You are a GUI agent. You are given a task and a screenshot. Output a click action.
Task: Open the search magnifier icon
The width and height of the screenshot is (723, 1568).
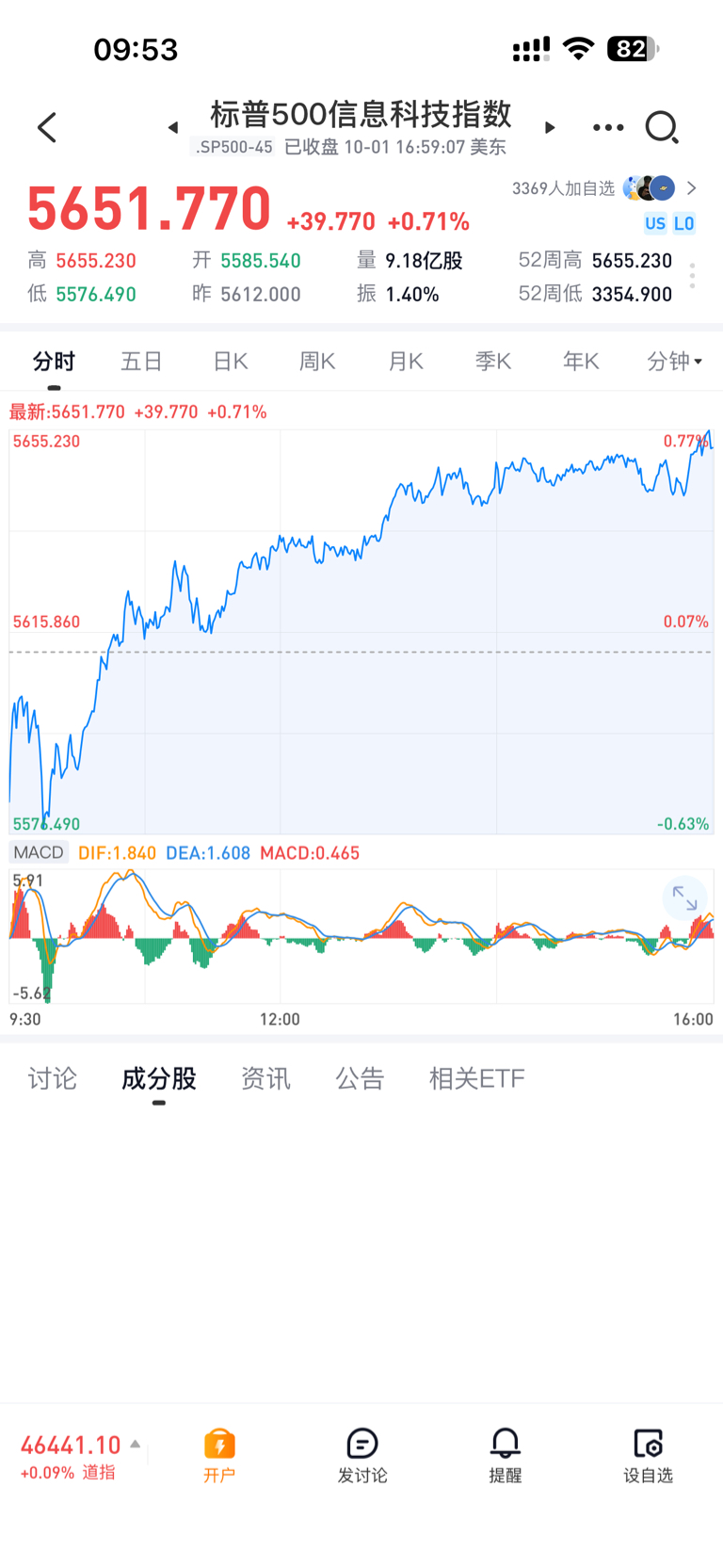pos(661,127)
